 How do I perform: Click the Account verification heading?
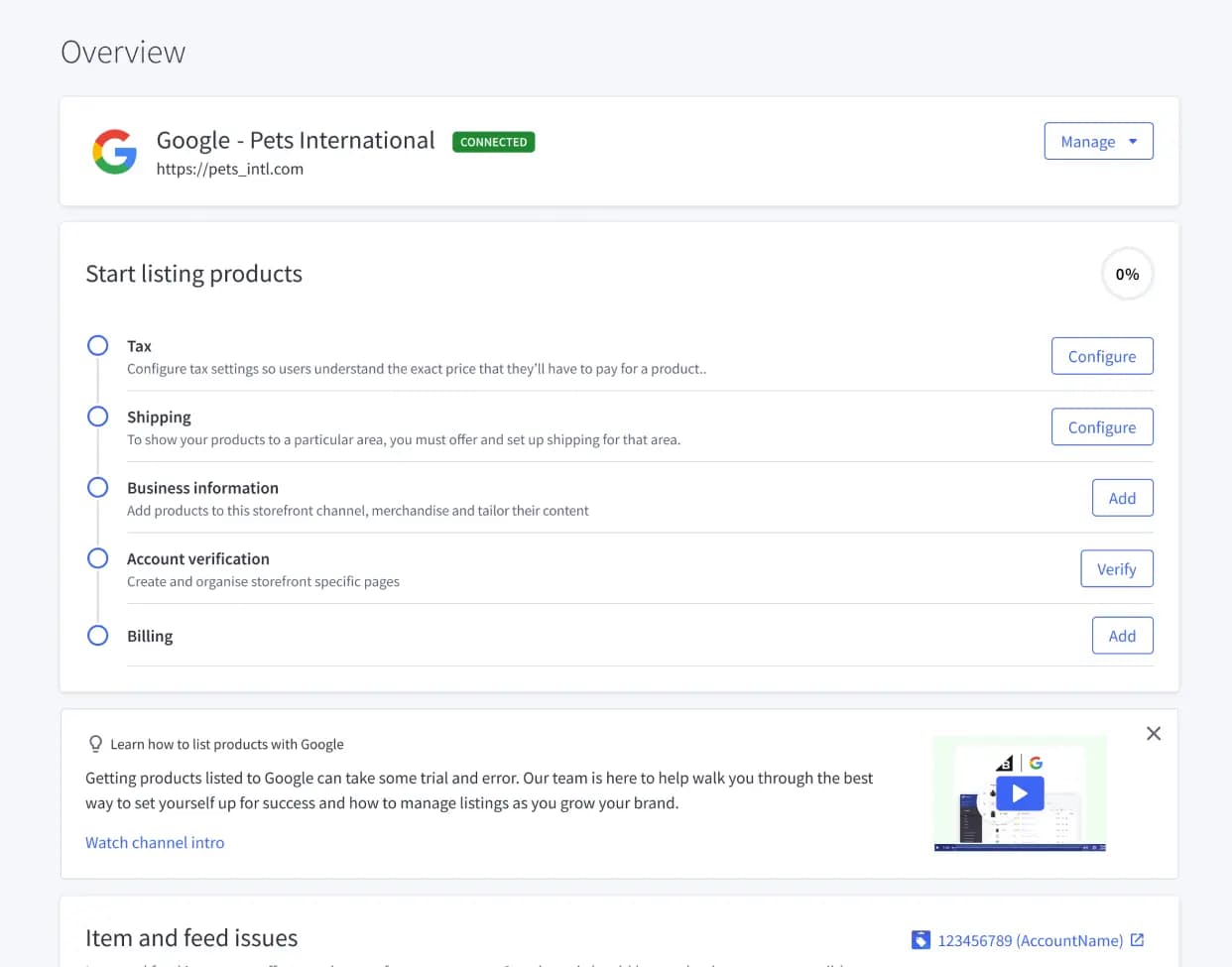pos(198,559)
